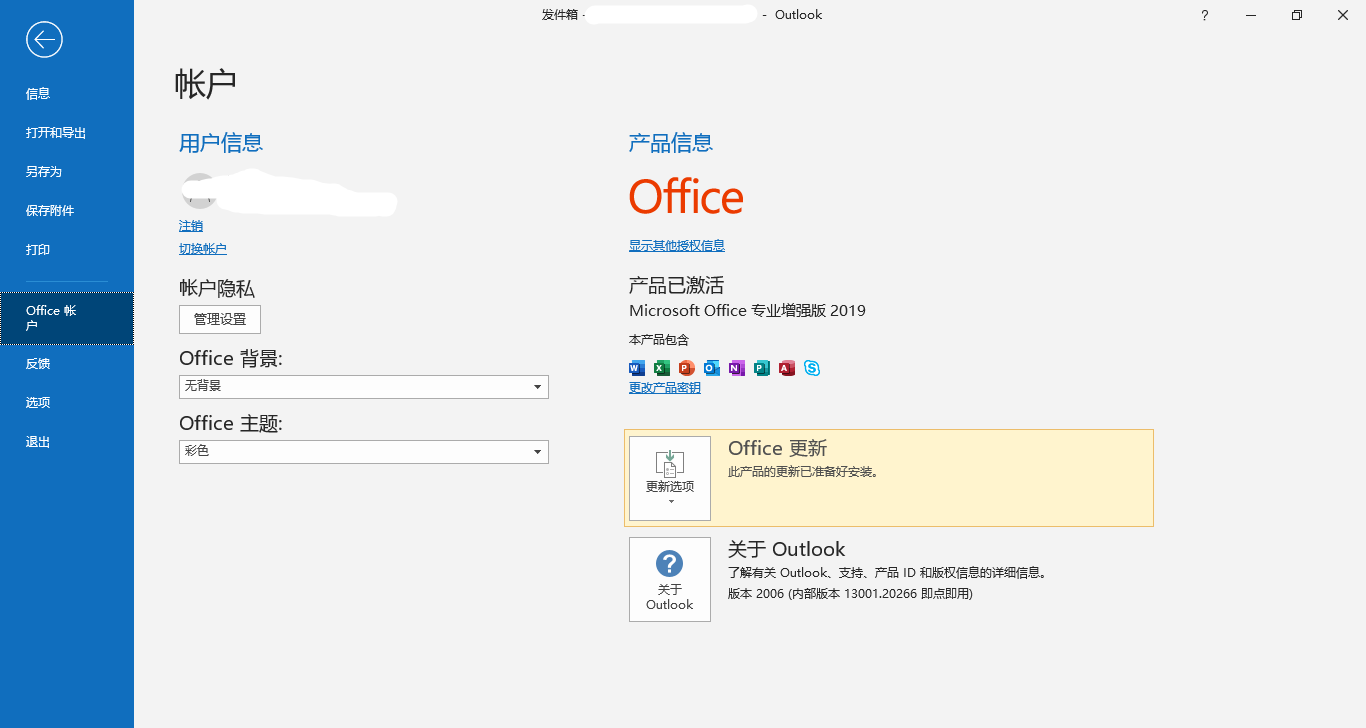Click the Skype for Business icon
Screen dimensions: 1366x728
(x=812, y=368)
